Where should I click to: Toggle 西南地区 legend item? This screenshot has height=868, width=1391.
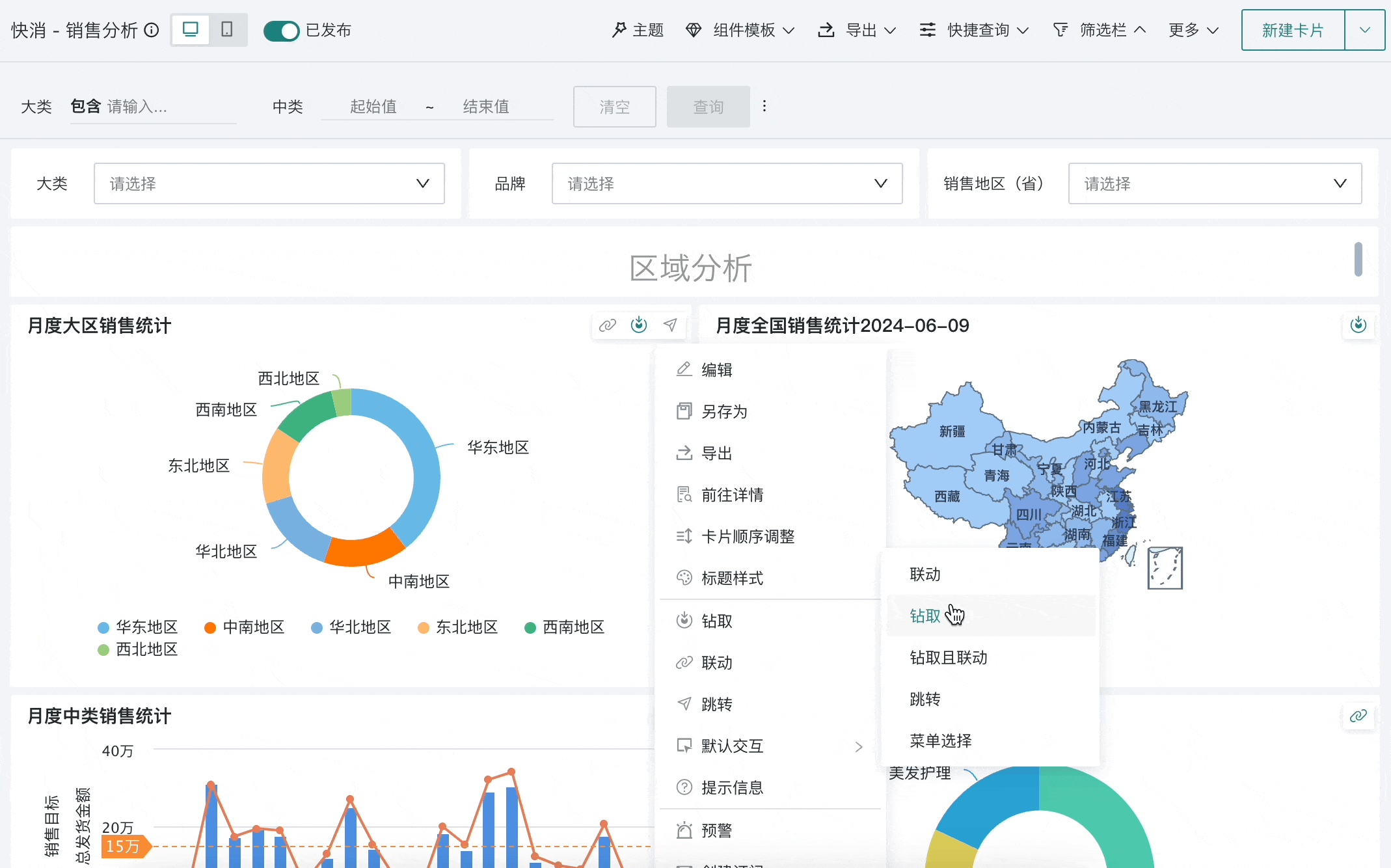tap(564, 627)
